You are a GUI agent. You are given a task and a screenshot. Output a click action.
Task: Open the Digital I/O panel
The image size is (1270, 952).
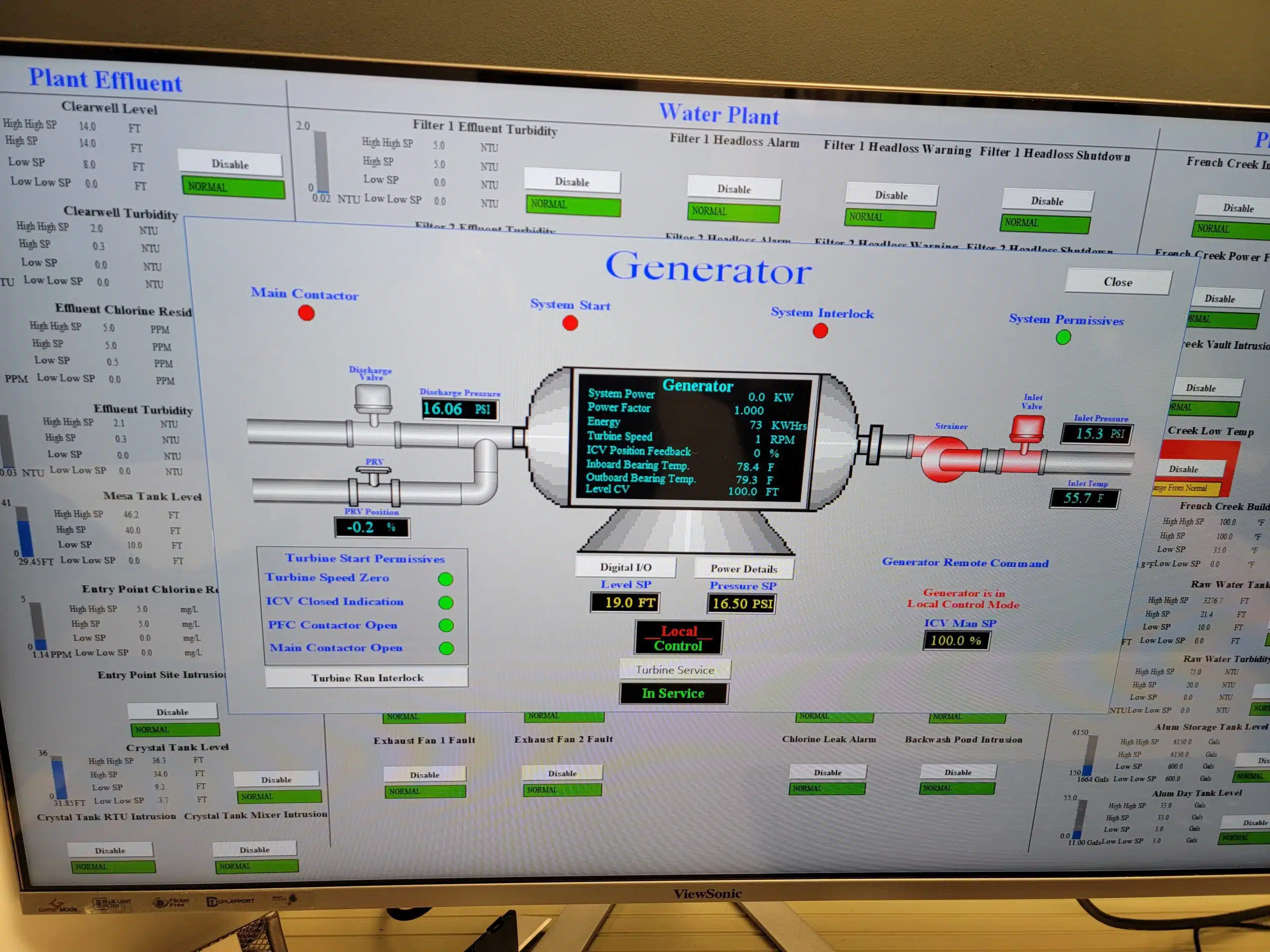(625, 567)
